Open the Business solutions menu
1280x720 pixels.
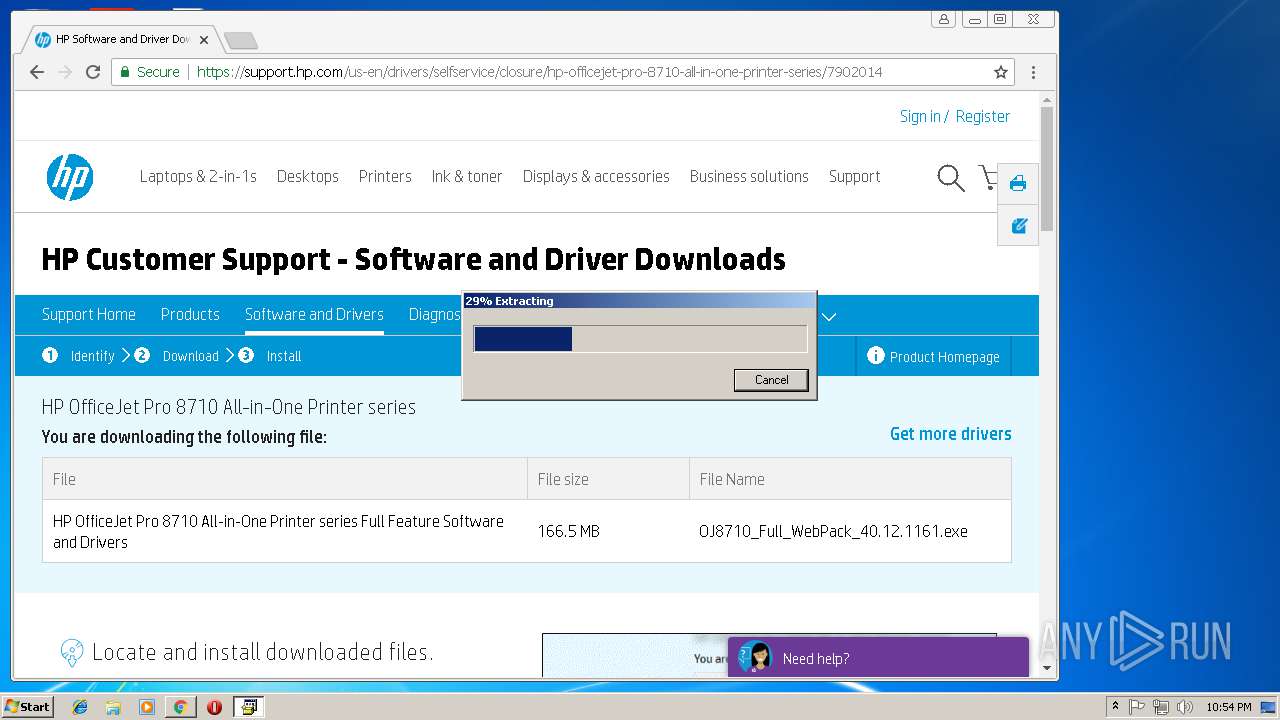749,176
